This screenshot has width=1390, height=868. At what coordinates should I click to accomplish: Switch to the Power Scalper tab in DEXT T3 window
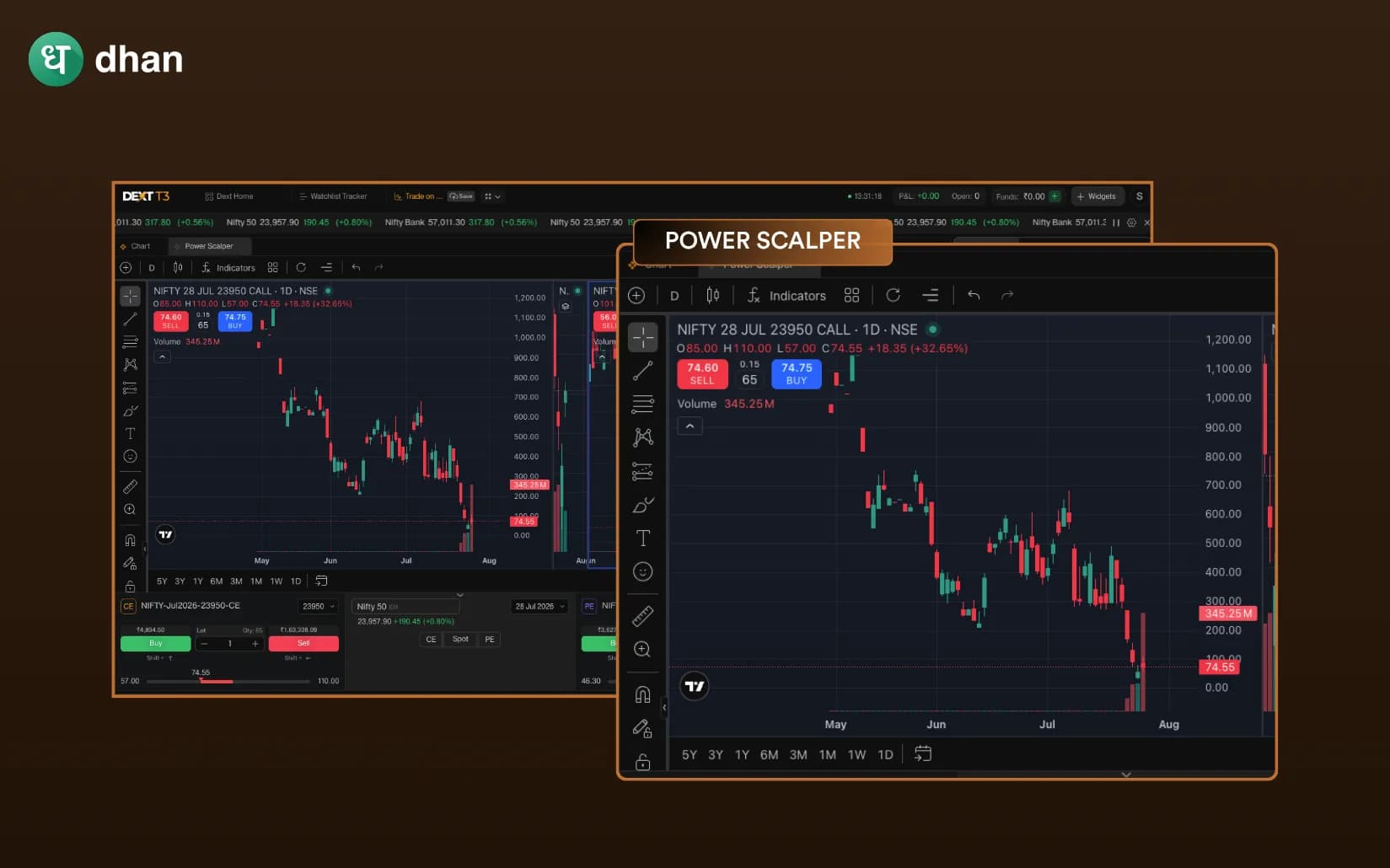pyautogui.click(x=209, y=246)
